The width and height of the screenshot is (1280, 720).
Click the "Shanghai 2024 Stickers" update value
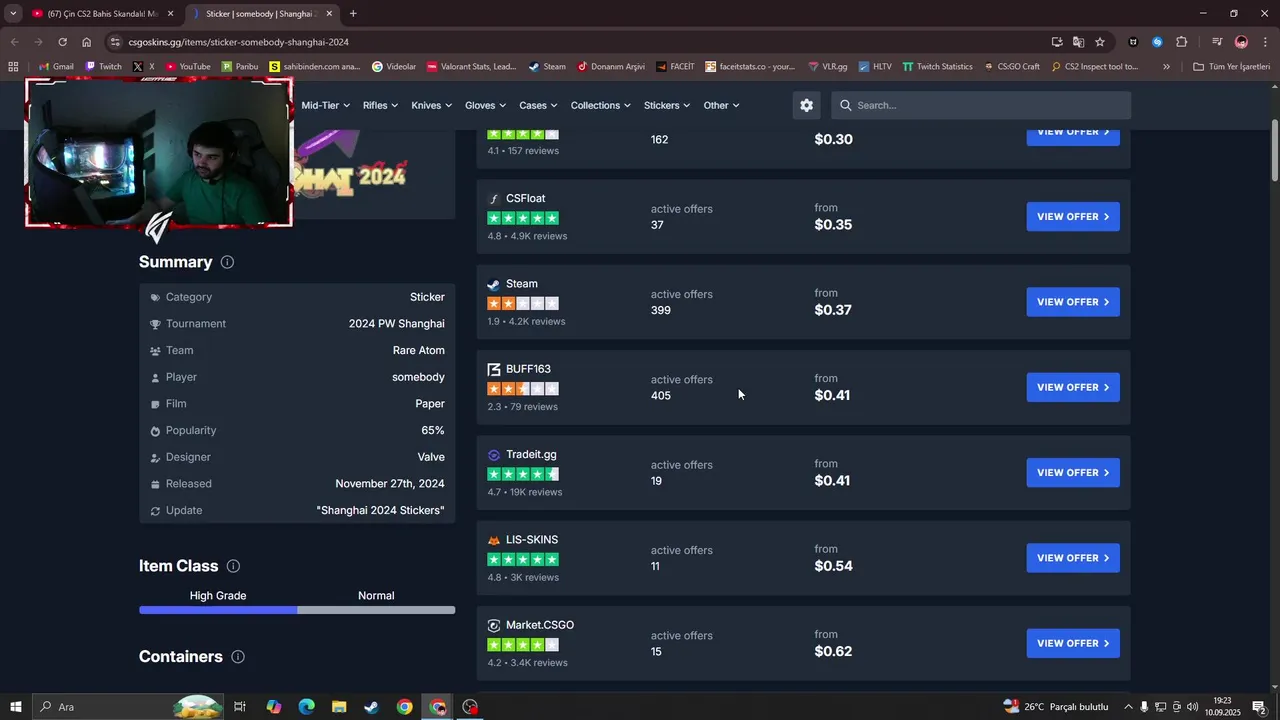380,511
